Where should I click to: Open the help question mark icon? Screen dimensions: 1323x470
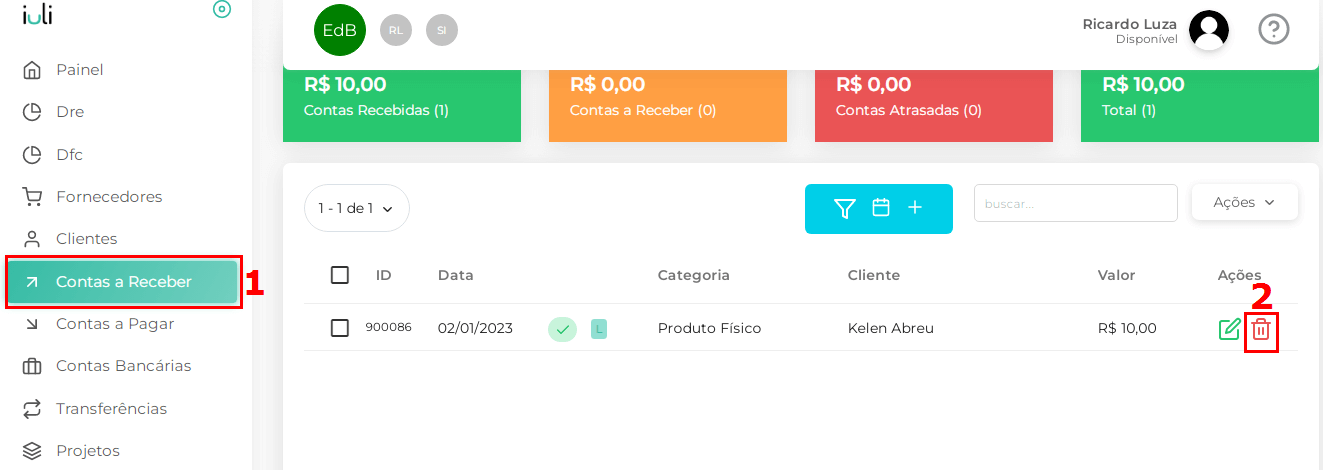[x=1273, y=29]
